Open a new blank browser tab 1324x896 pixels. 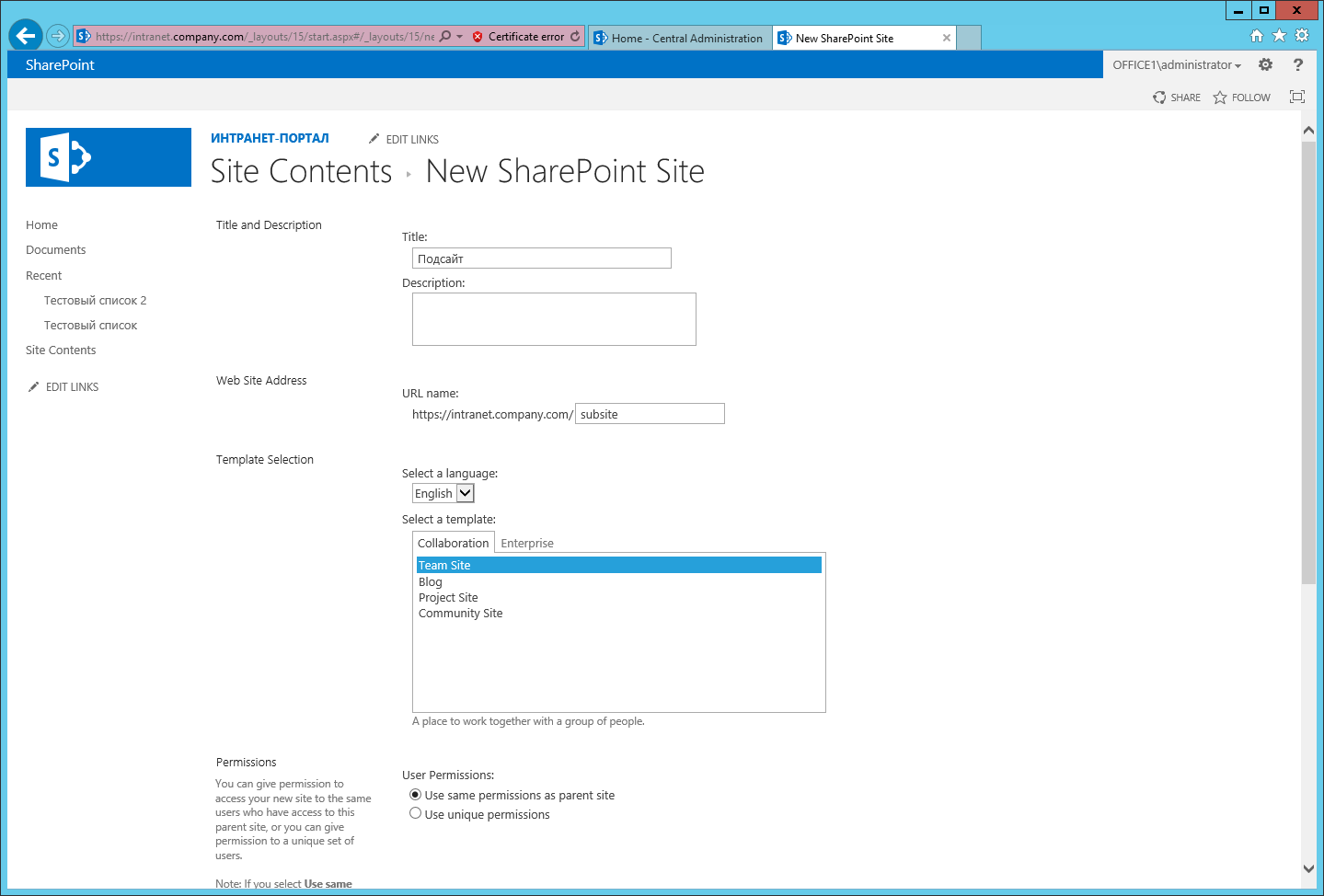[x=969, y=38]
